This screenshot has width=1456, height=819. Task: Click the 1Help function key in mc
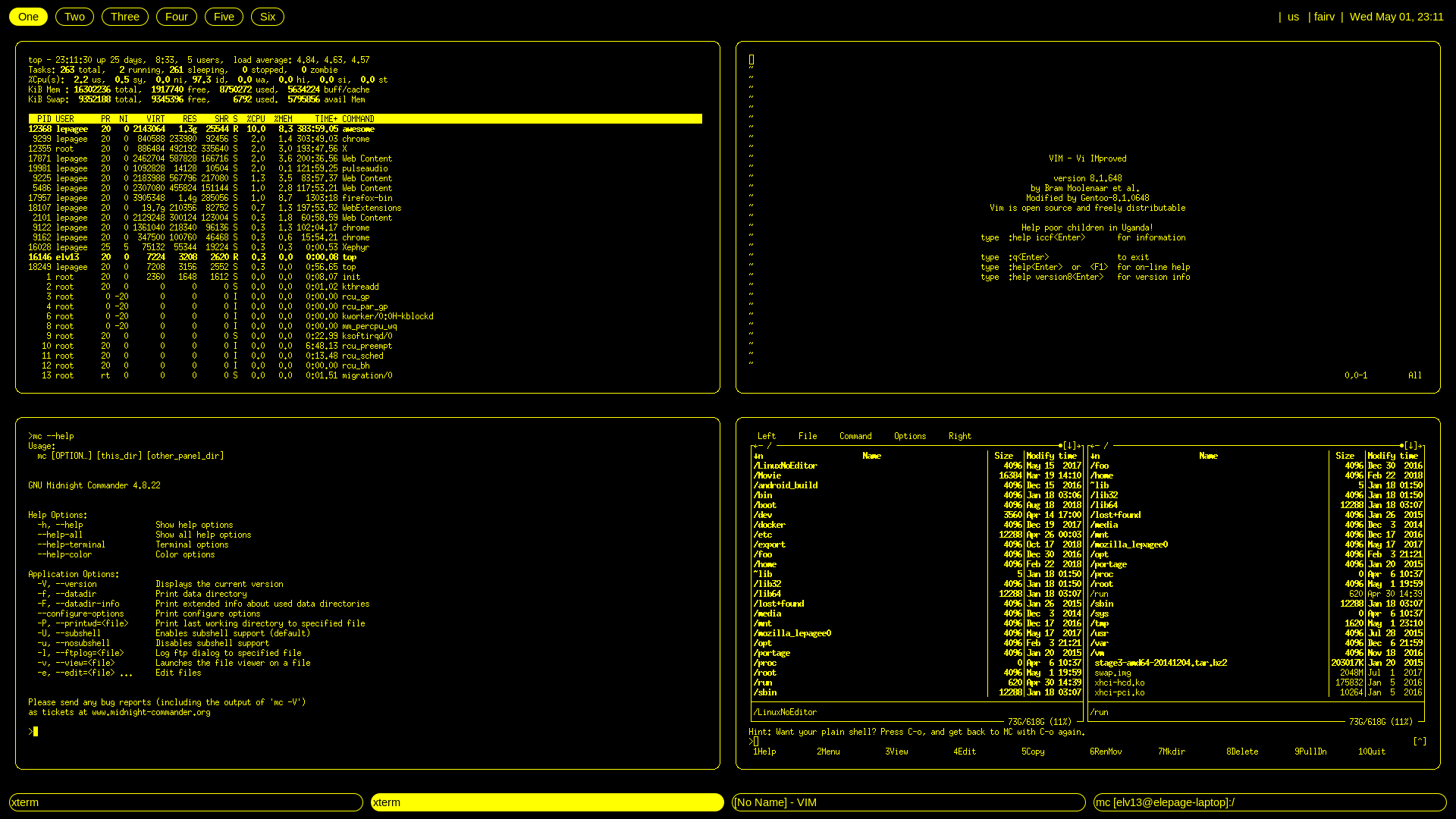coord(764,752)
